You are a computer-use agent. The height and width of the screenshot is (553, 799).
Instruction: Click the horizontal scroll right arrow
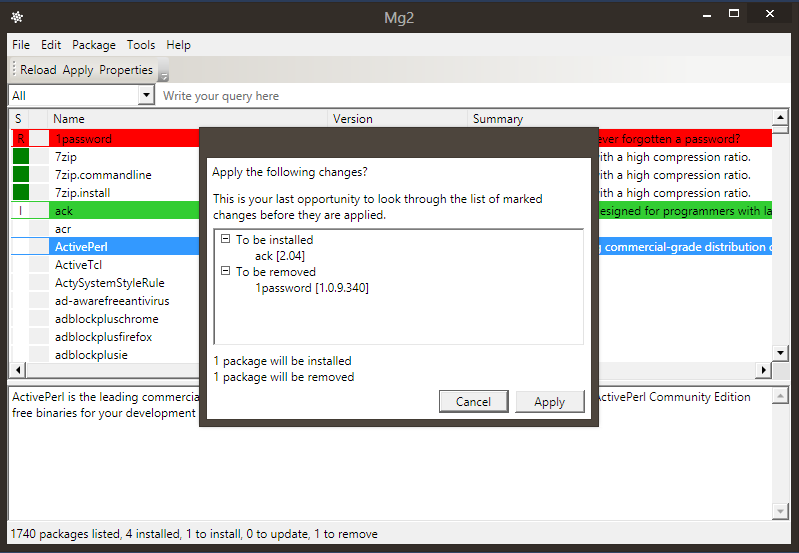(763, 370)
